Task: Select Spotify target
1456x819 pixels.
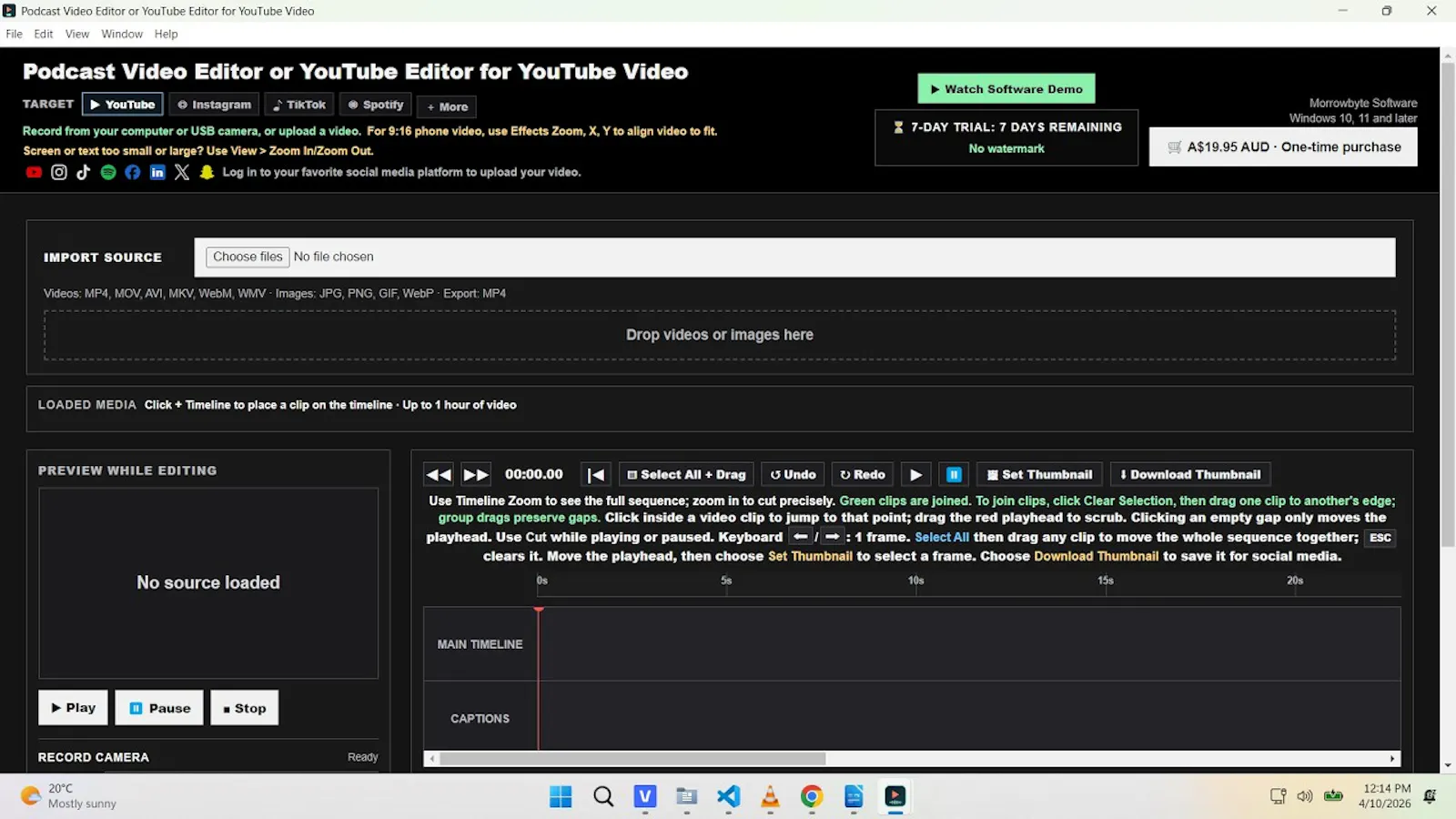Action: point(376,105)
